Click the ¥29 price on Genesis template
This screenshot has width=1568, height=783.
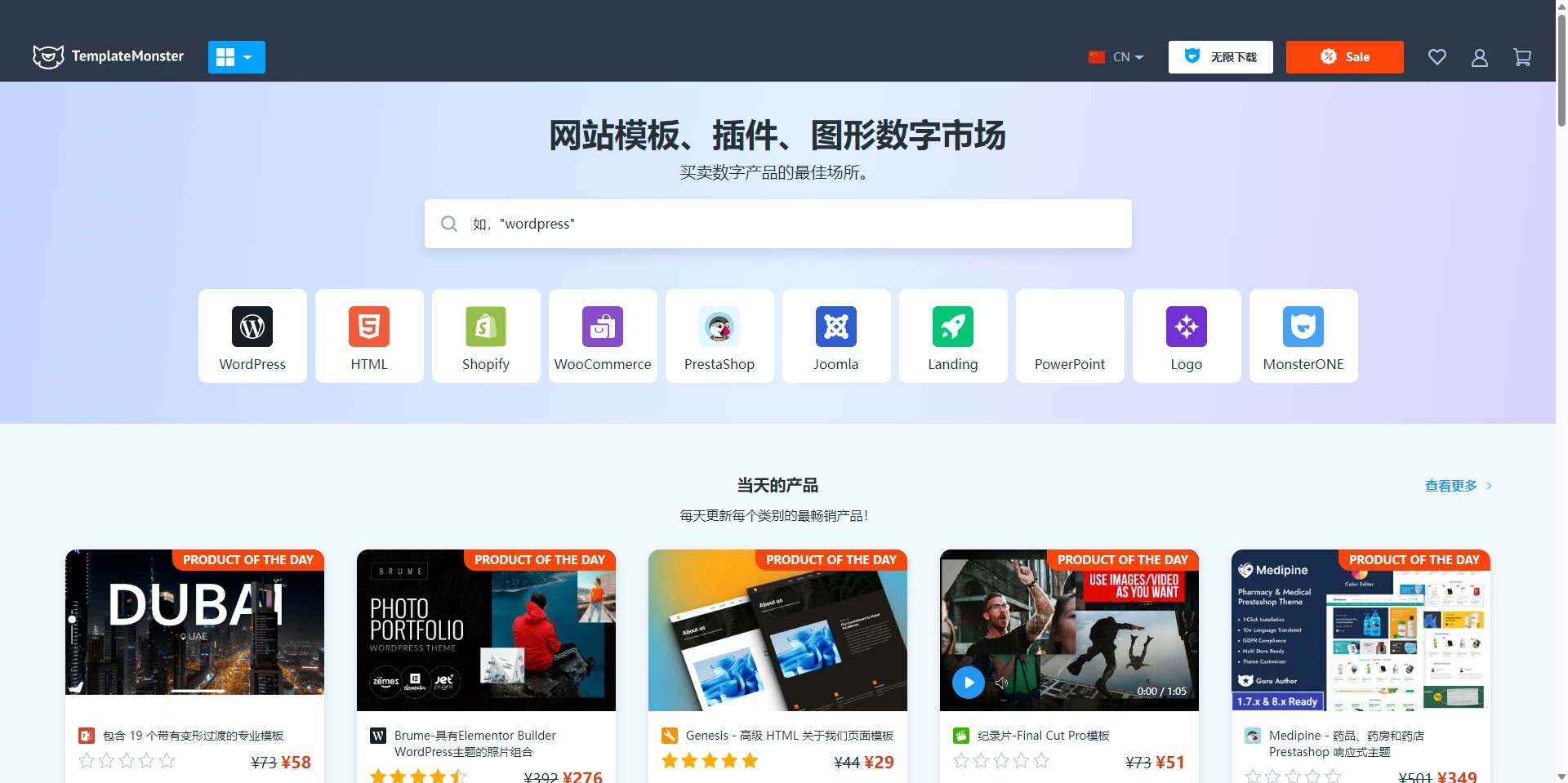click(879, 763)
